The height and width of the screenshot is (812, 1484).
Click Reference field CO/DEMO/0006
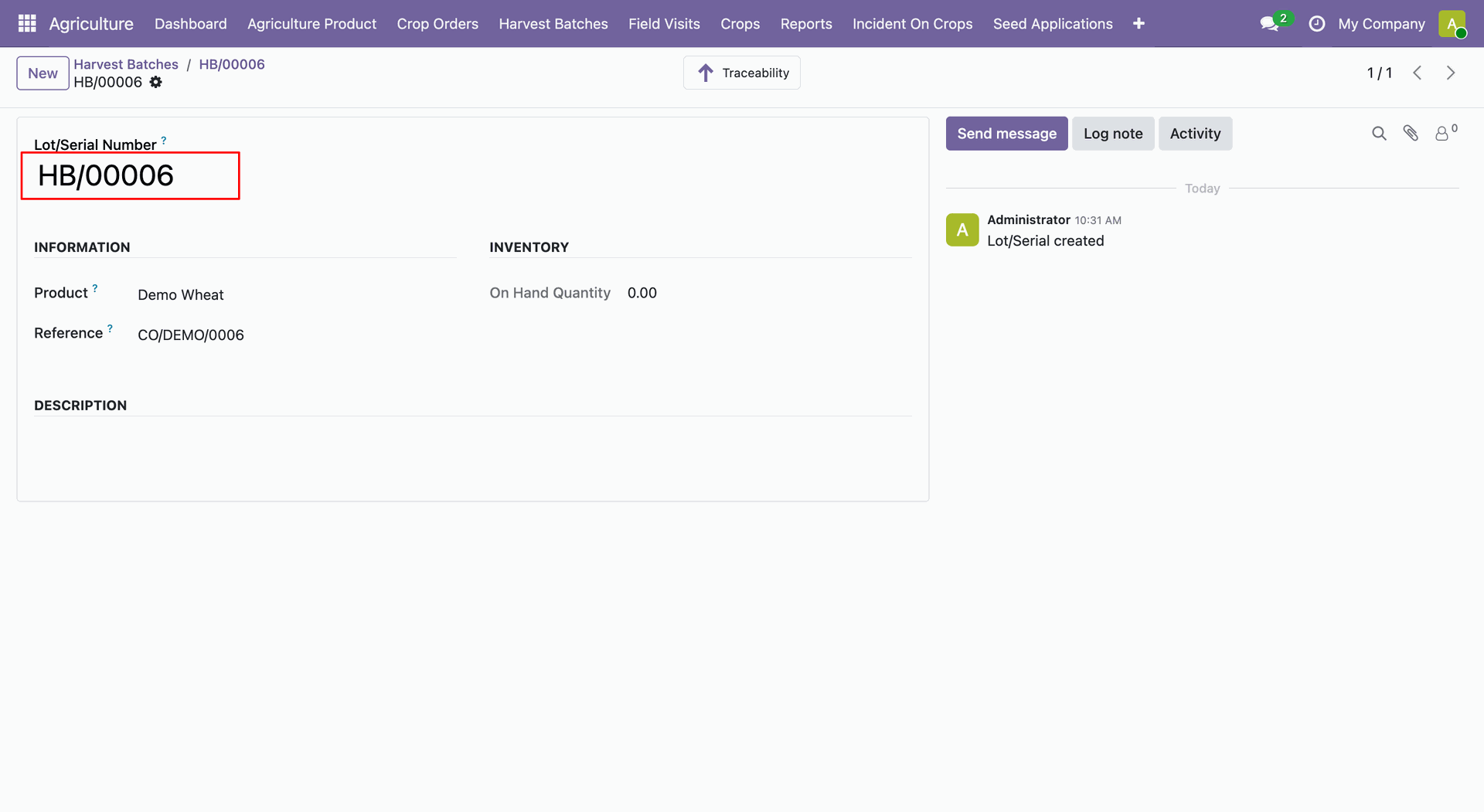coord(191,335)
